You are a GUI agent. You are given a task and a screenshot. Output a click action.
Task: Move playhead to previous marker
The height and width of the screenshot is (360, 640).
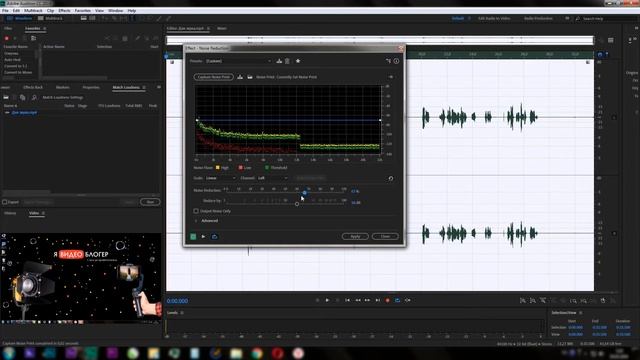(347, 300)
